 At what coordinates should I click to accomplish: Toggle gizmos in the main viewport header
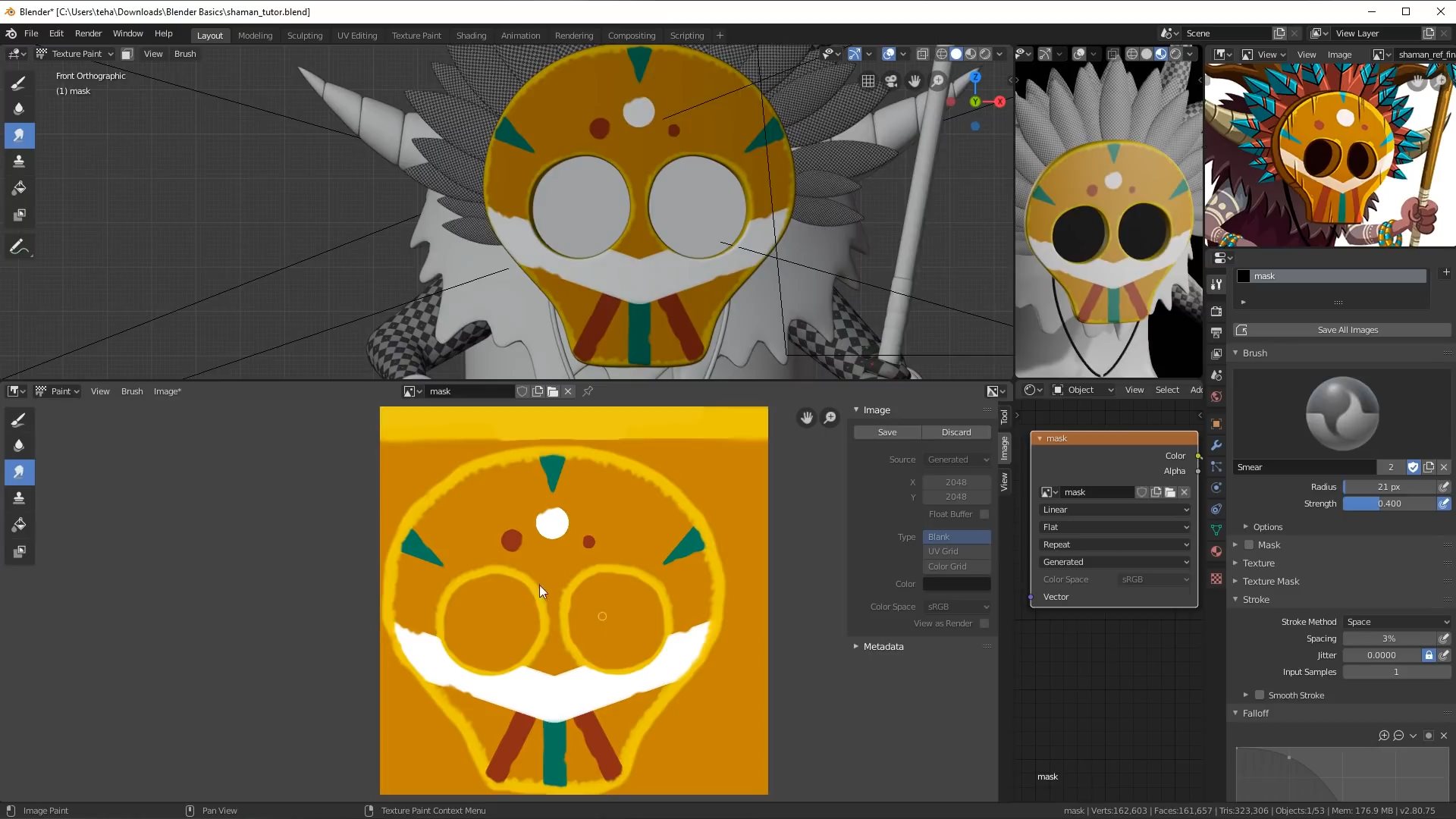coord(855,54)
